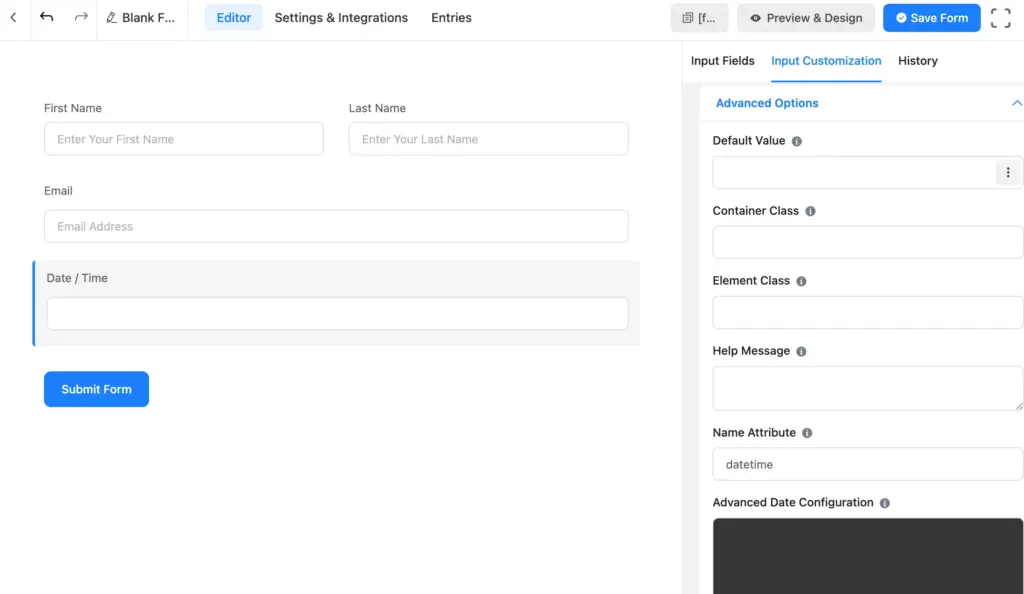The width and height of the screenshot is (1024, 594).
Task: Go back with the left chevron icon
Action: click(x=14, y=17)
